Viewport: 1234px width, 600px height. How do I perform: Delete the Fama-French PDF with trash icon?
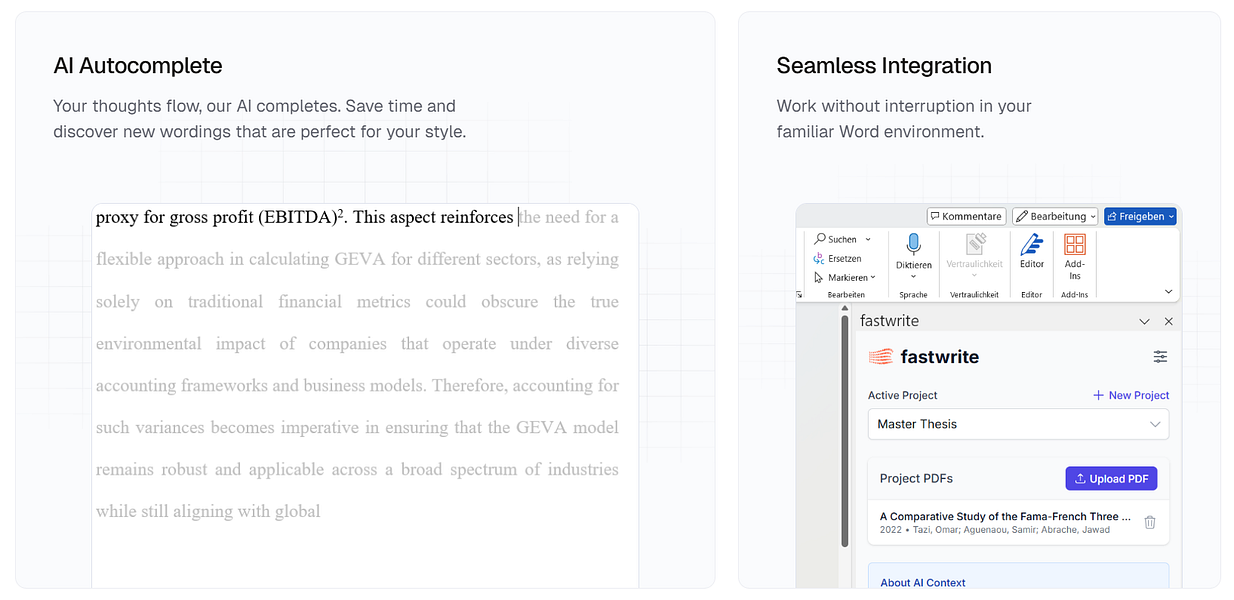[x=1150, y=522]
